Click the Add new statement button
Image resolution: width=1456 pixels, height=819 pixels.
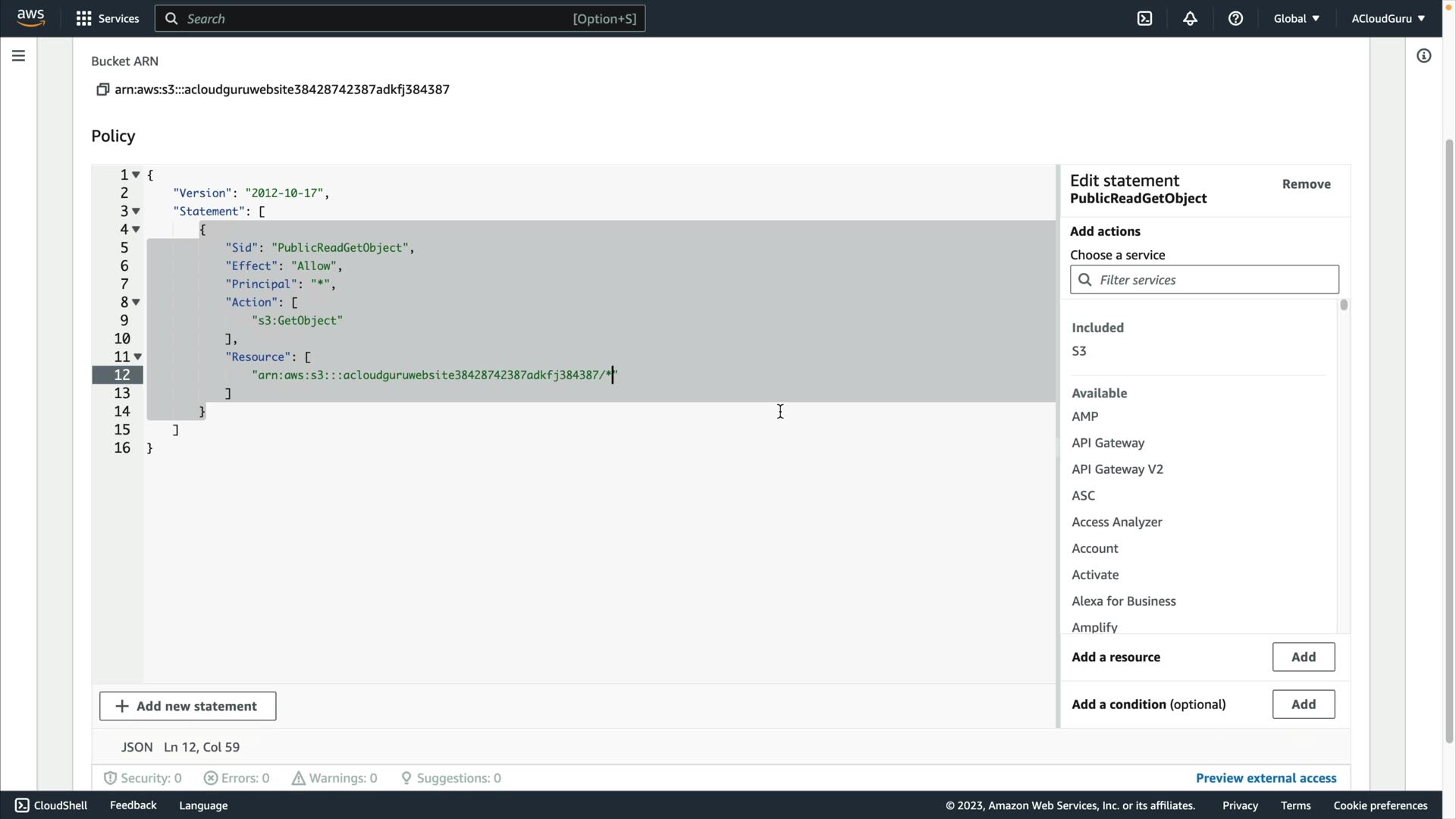click(187, 706)
